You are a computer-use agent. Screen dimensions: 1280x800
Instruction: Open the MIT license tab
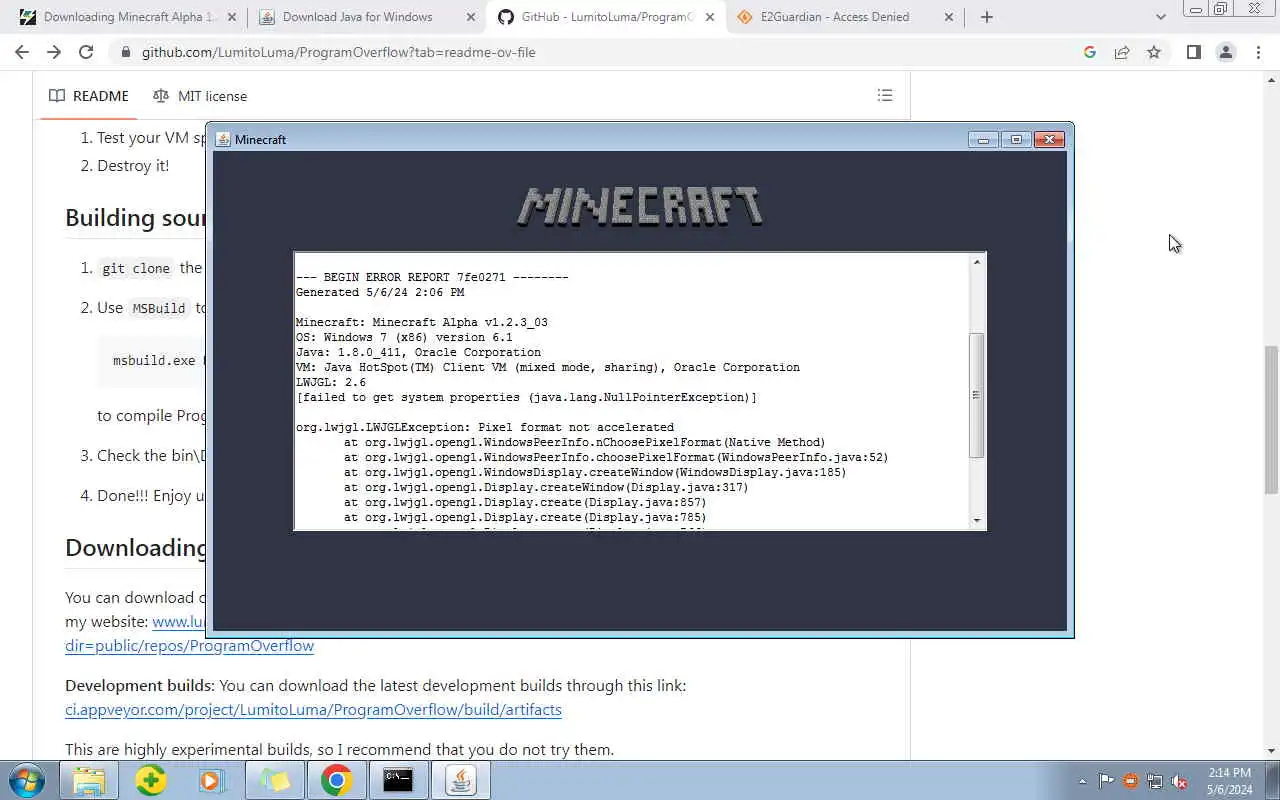(200, 96)
